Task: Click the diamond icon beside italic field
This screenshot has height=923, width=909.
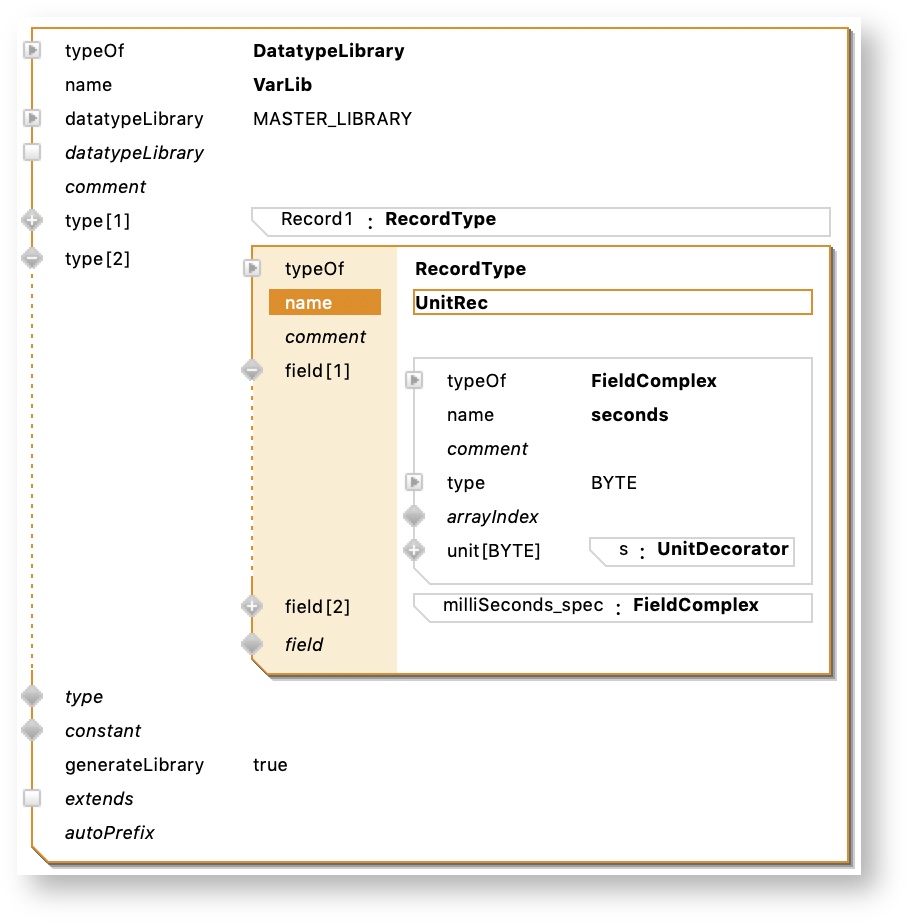Action: tap(252, 645)
